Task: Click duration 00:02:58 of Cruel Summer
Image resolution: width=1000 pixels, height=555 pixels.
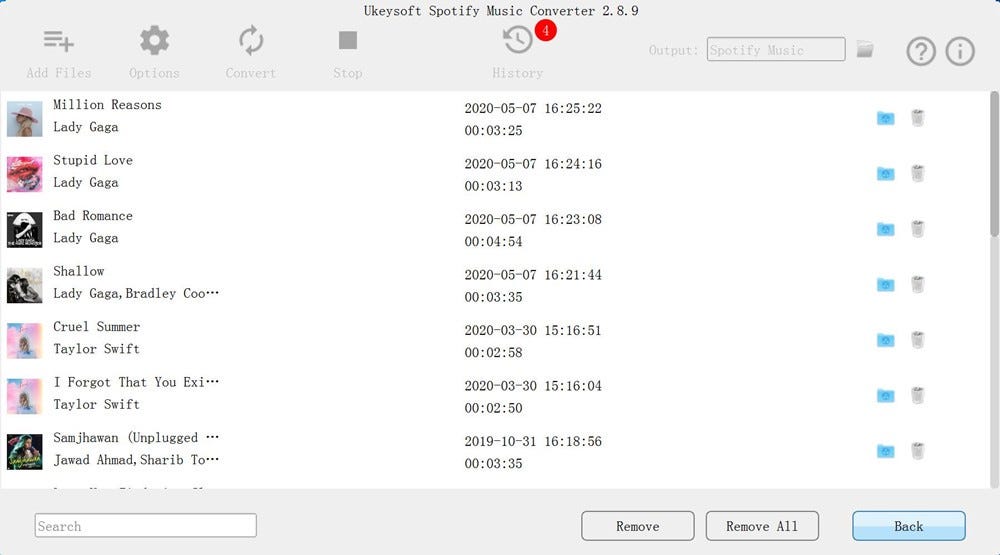Action: (494, 353)
